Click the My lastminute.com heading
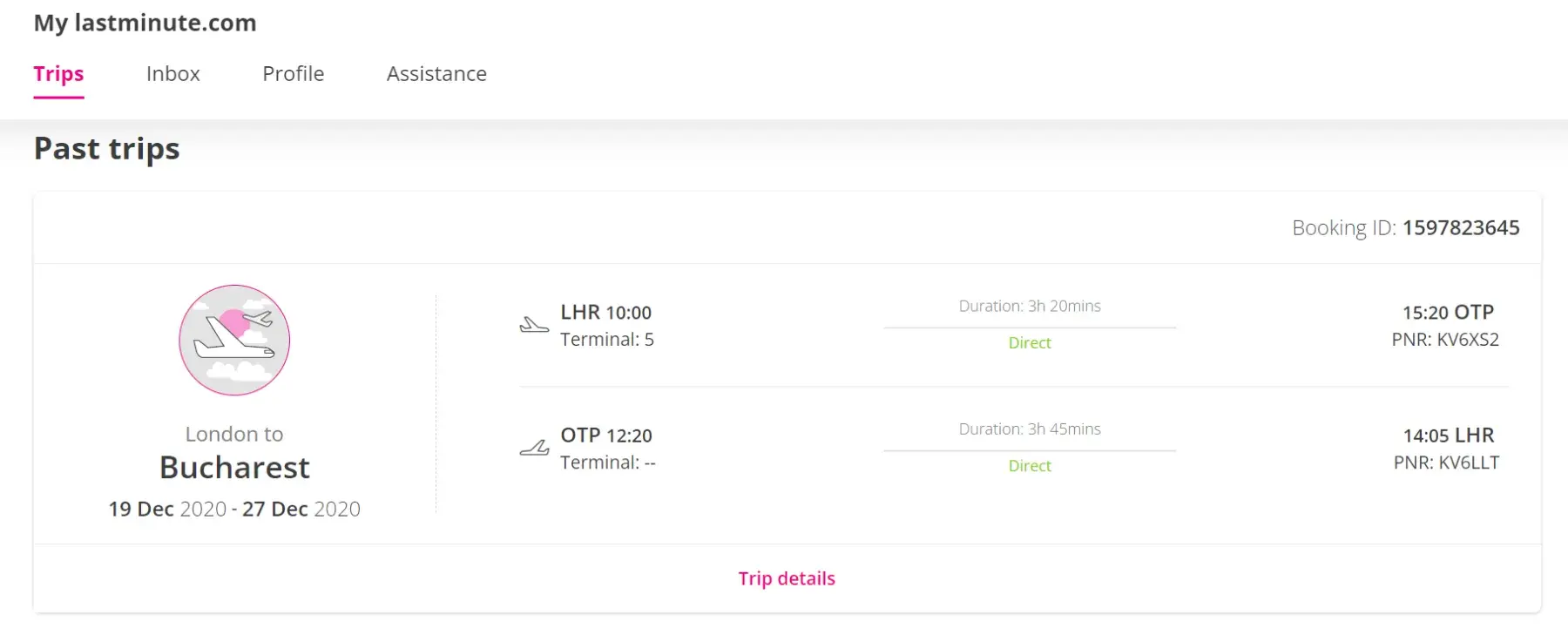The height and width of the screenshot is (628, 1568). tap(145, 23)
